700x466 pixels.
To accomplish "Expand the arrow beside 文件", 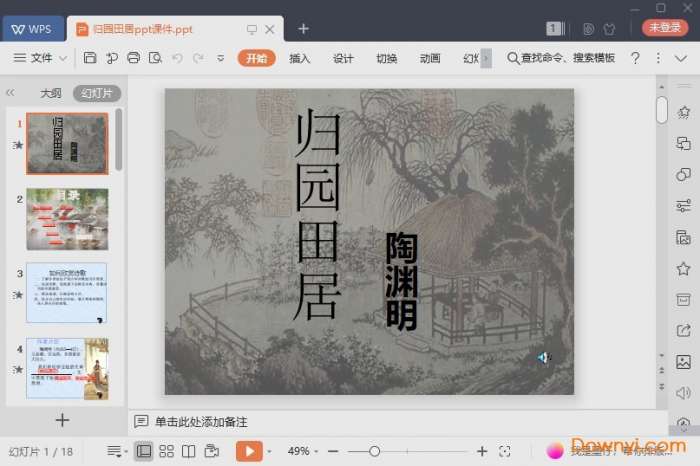I will [63, 58].
